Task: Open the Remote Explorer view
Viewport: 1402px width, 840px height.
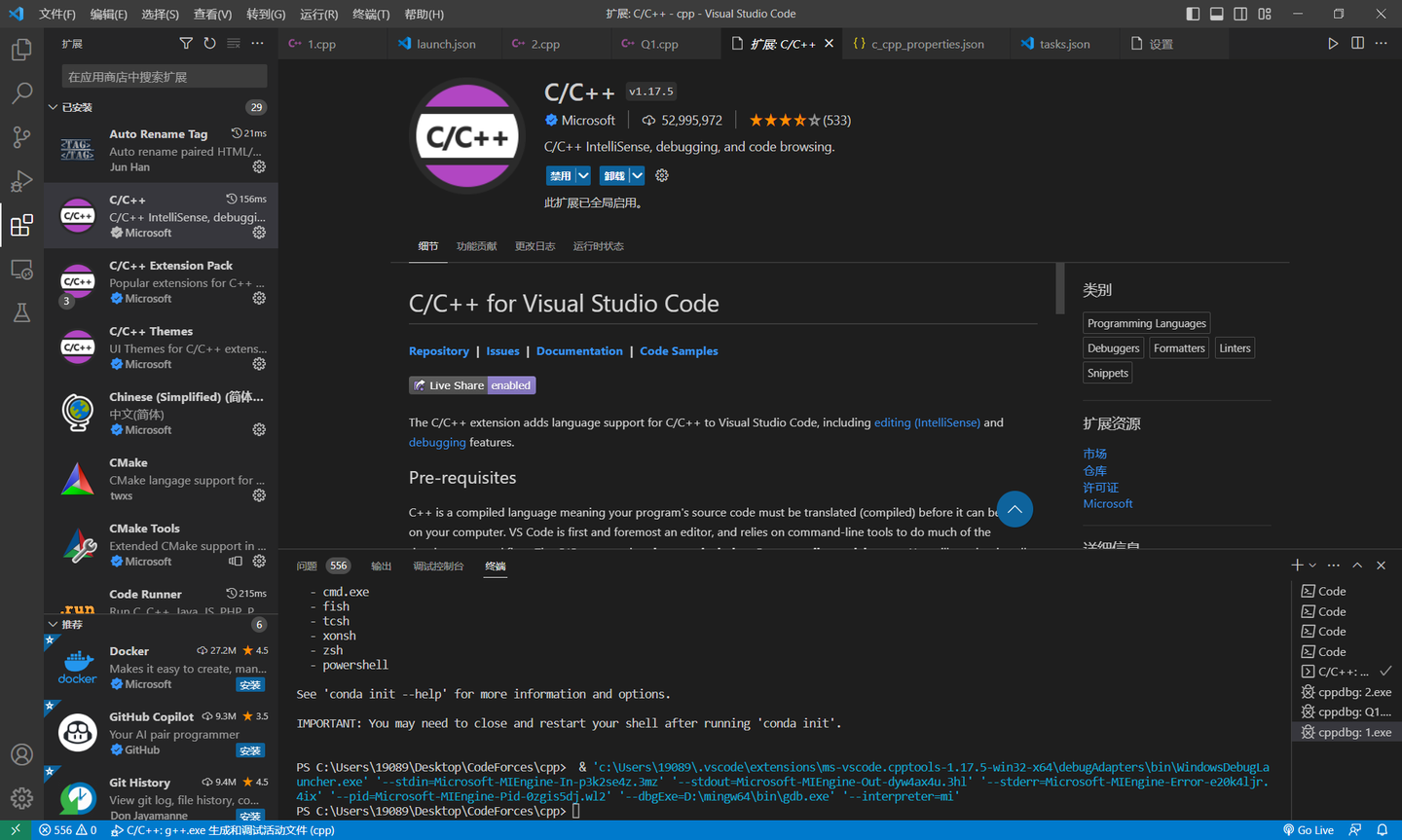Action: (21, 270)
